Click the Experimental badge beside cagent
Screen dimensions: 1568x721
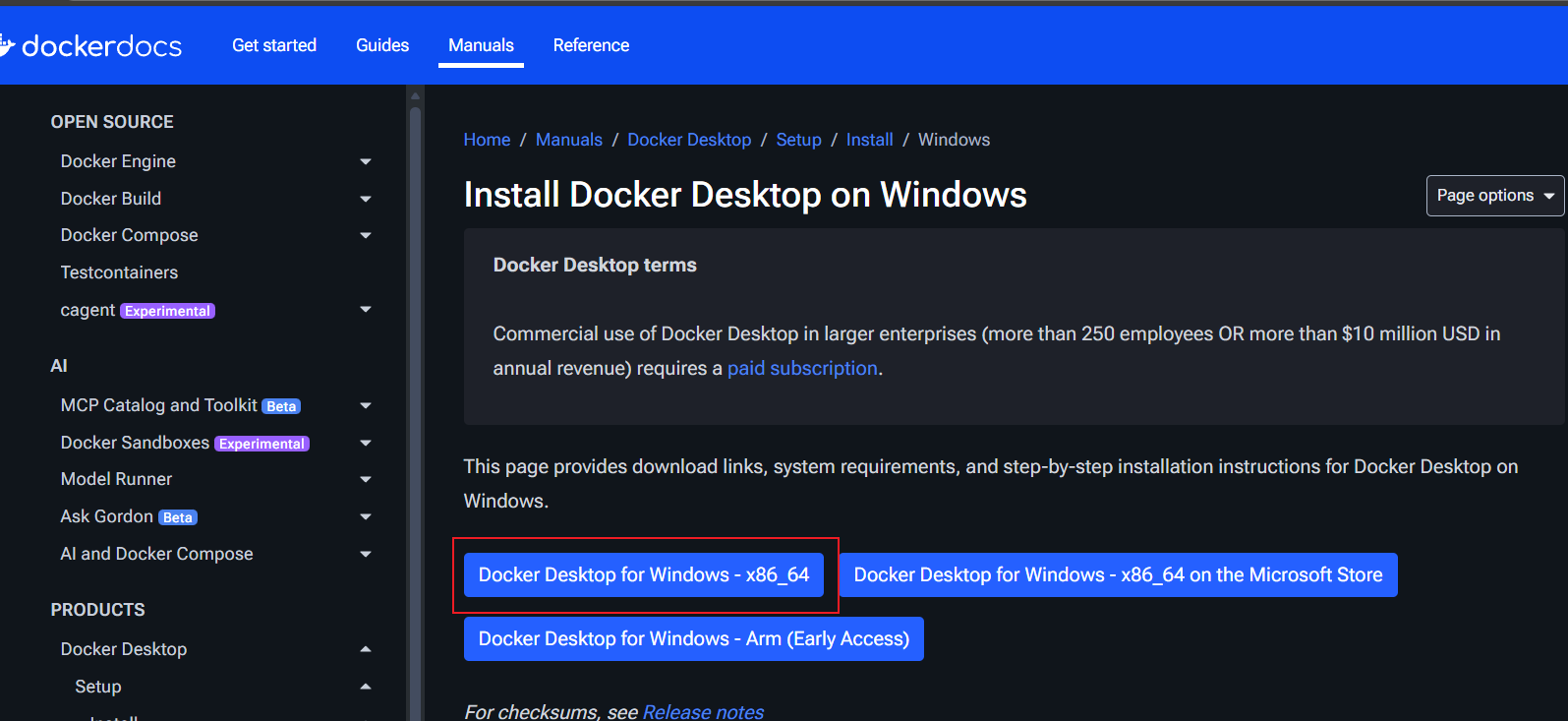[x=167, y=311]
